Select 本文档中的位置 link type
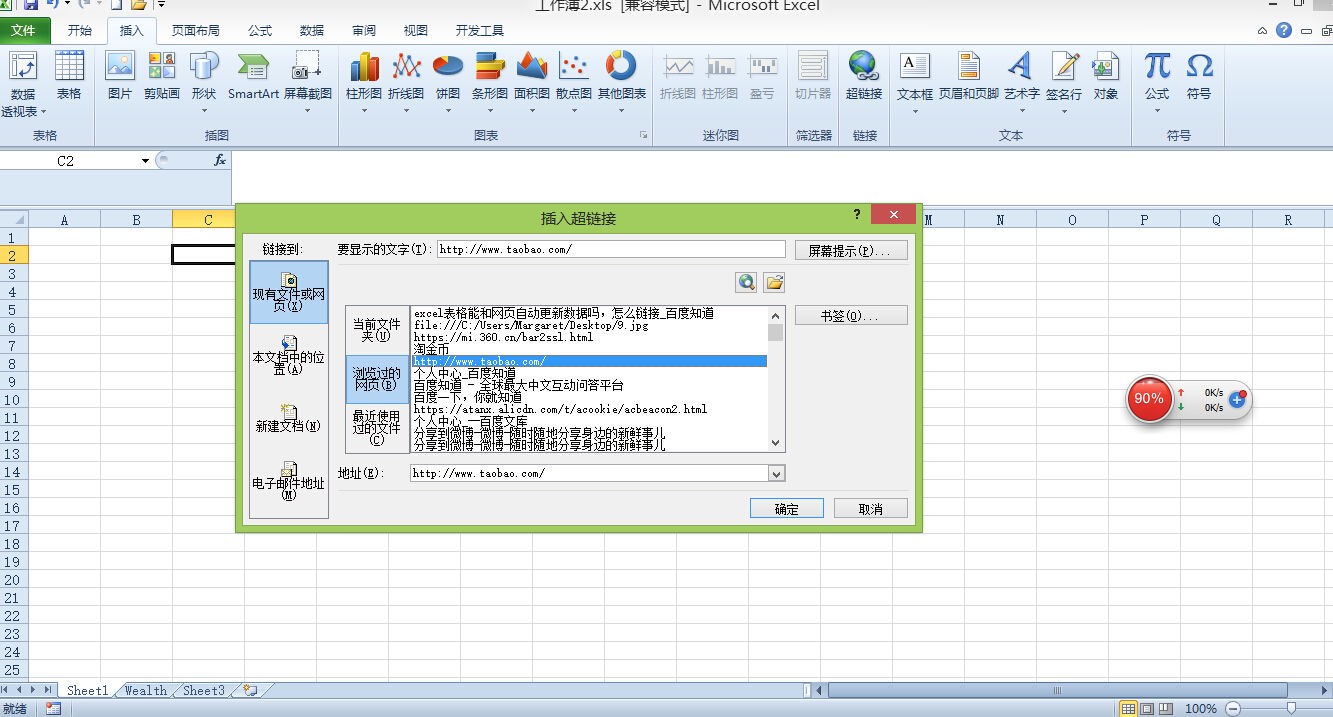This screenshot has width=1333, height=717. (x=289, y=356)
